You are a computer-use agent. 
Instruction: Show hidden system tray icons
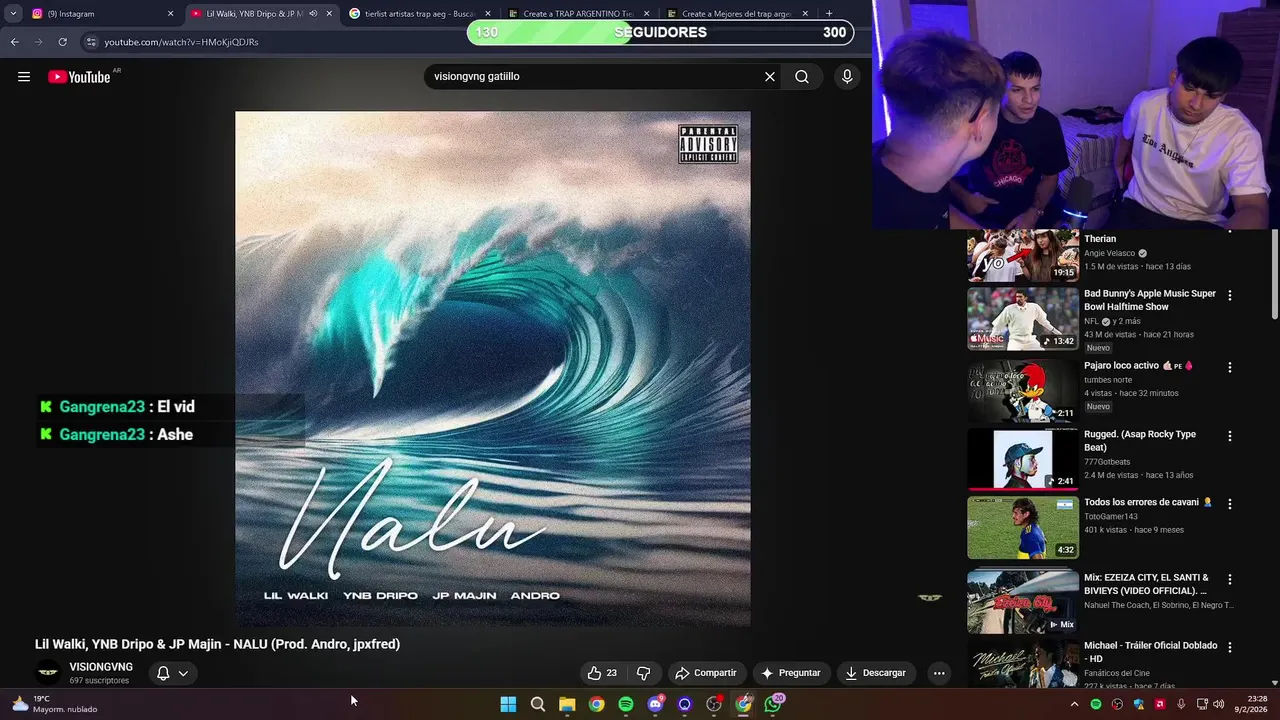[1075, 704]
